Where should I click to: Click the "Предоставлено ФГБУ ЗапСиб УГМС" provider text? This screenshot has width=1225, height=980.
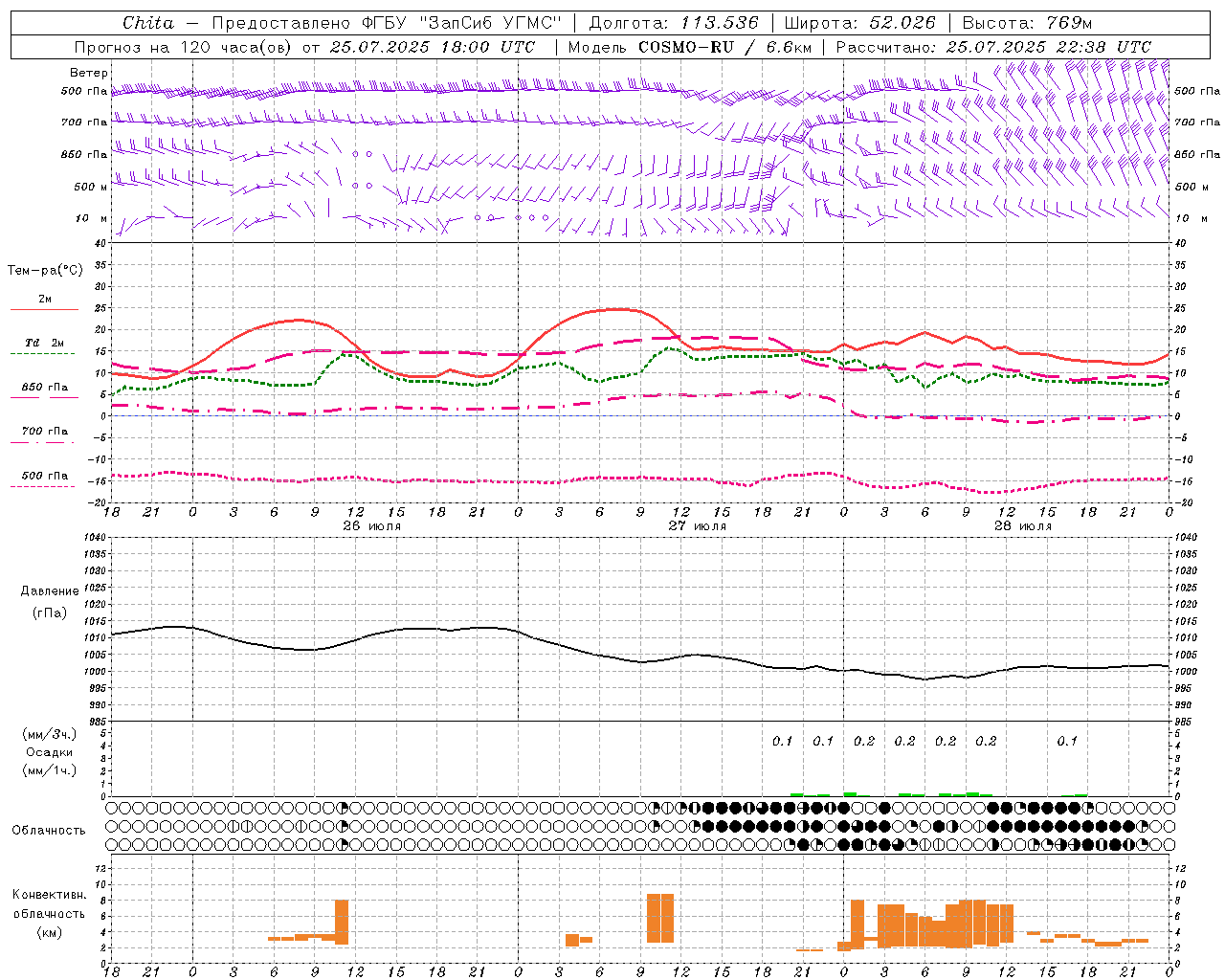387,23
